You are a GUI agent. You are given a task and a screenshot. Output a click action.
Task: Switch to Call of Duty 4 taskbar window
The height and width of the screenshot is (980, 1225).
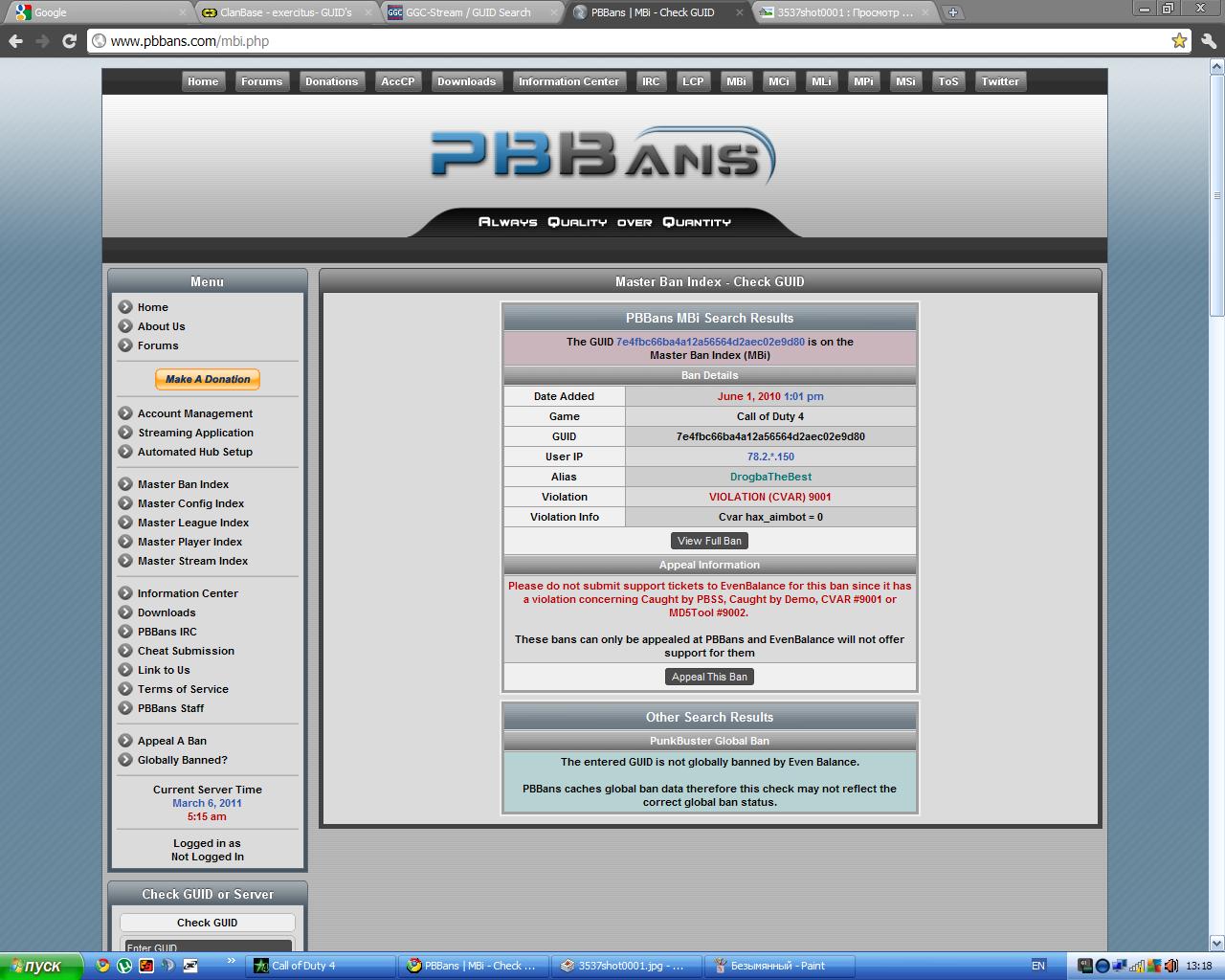[x=322, y=966]
